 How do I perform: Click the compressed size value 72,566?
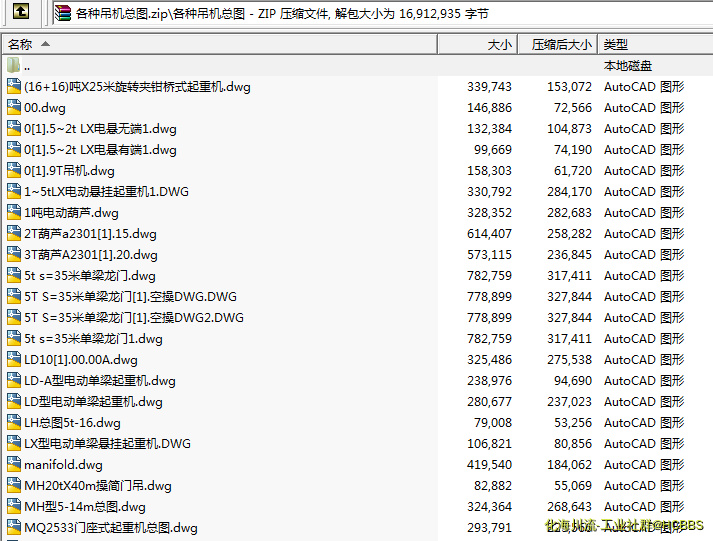[x=573, y=108]
